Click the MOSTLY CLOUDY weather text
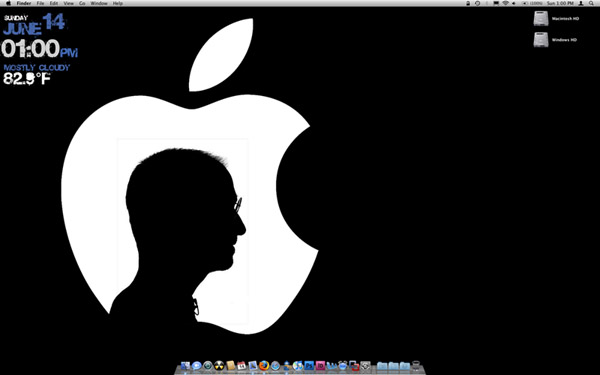Viewport: 600px width, 375px height. pos(37,68)
